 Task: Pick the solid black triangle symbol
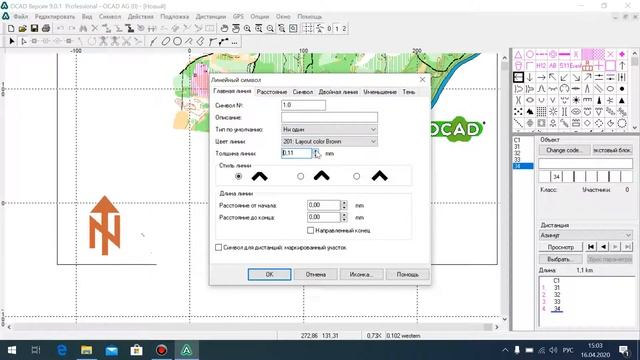[x=622, y=100]
